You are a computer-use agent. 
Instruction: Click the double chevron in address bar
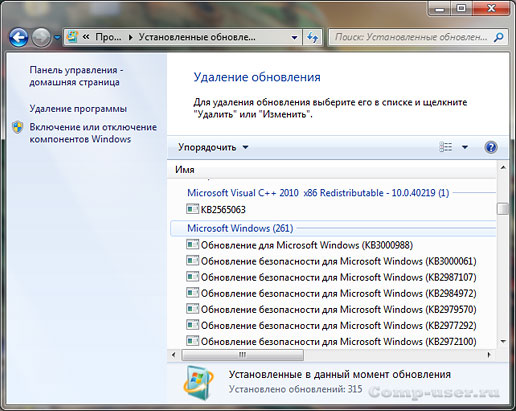click(x=86, y=37)
